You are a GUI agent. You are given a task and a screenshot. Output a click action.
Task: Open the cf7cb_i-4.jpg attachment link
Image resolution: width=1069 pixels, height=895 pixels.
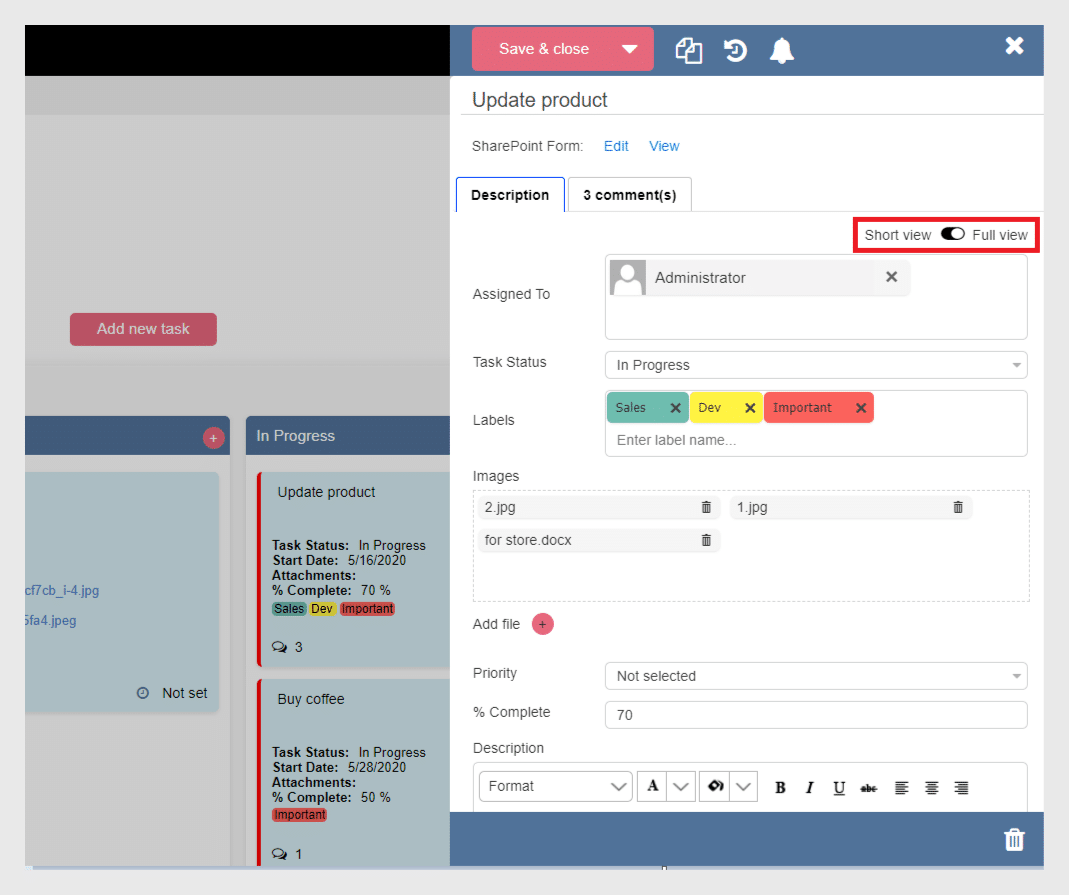coord(62,590)
